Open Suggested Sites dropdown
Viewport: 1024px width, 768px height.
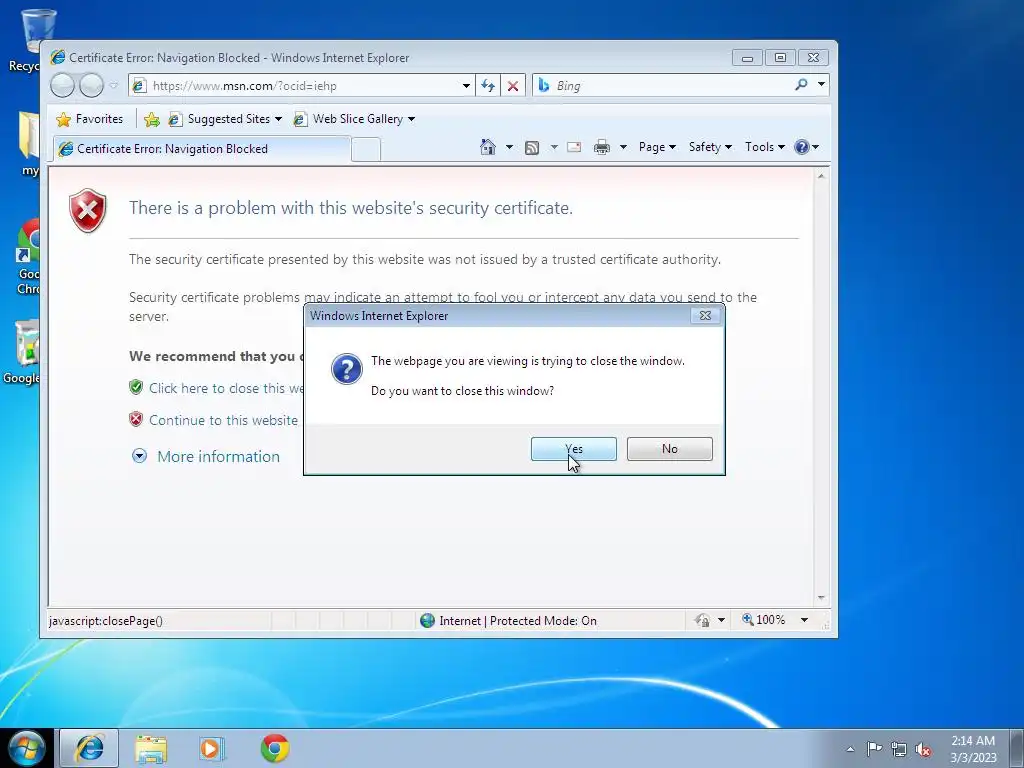[x=225, y=119]
